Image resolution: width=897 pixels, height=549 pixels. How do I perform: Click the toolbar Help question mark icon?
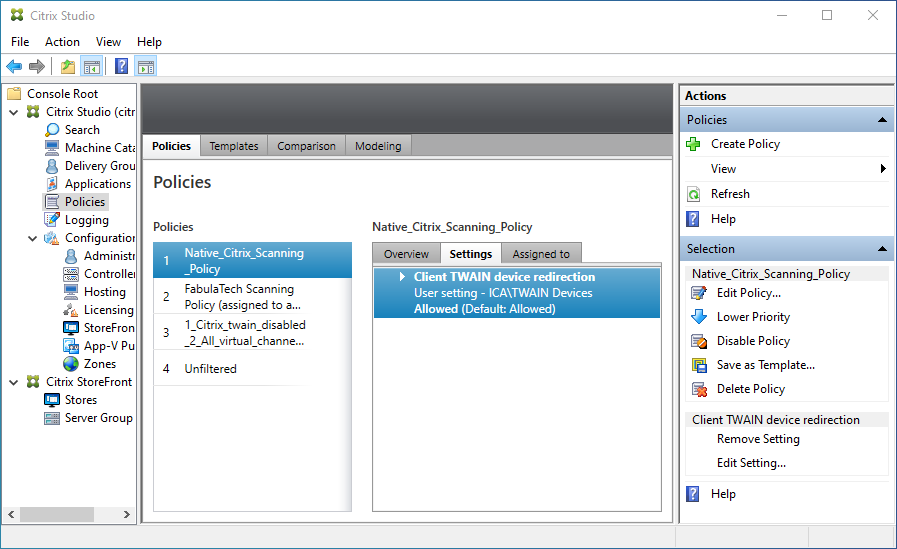[121, 66]
